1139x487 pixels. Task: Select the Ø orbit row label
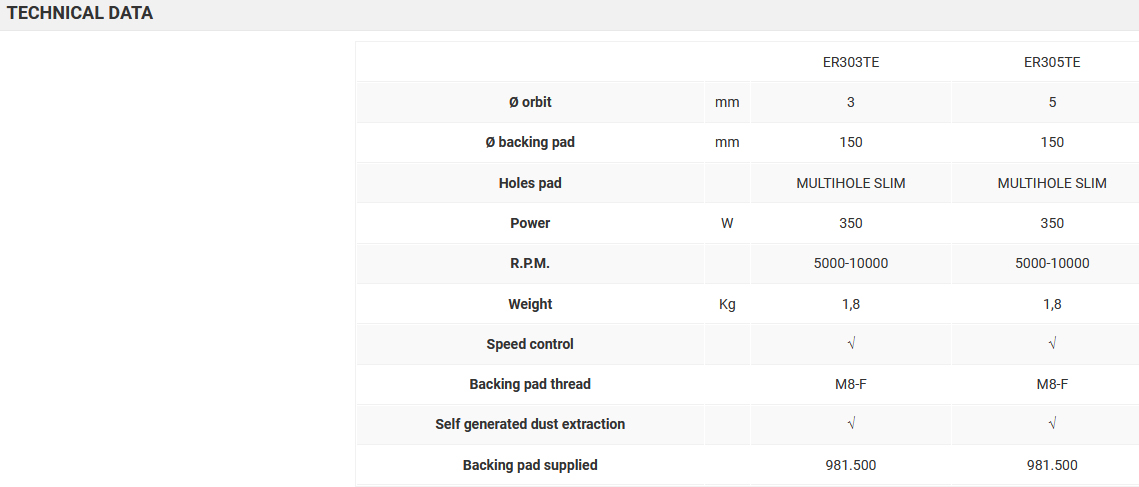tap(530, 102)
